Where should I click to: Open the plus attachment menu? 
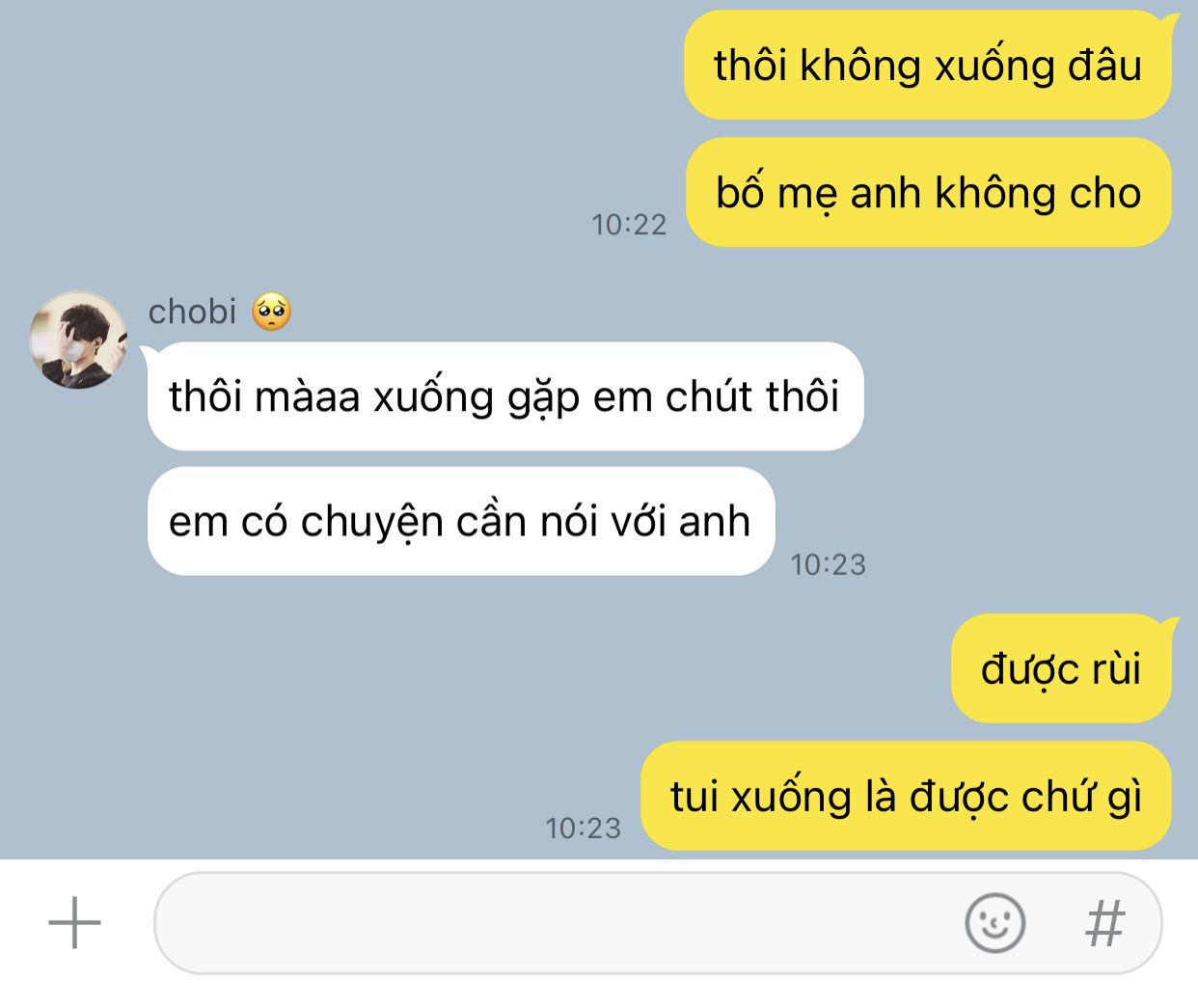tap(74, 922)
